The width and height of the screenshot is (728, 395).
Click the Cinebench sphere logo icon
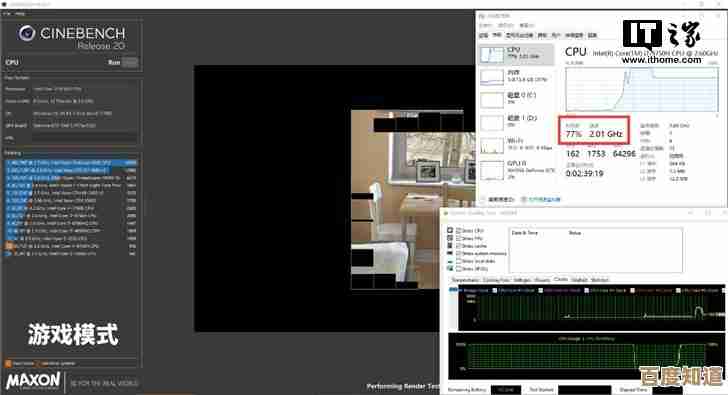pos(27,33)
